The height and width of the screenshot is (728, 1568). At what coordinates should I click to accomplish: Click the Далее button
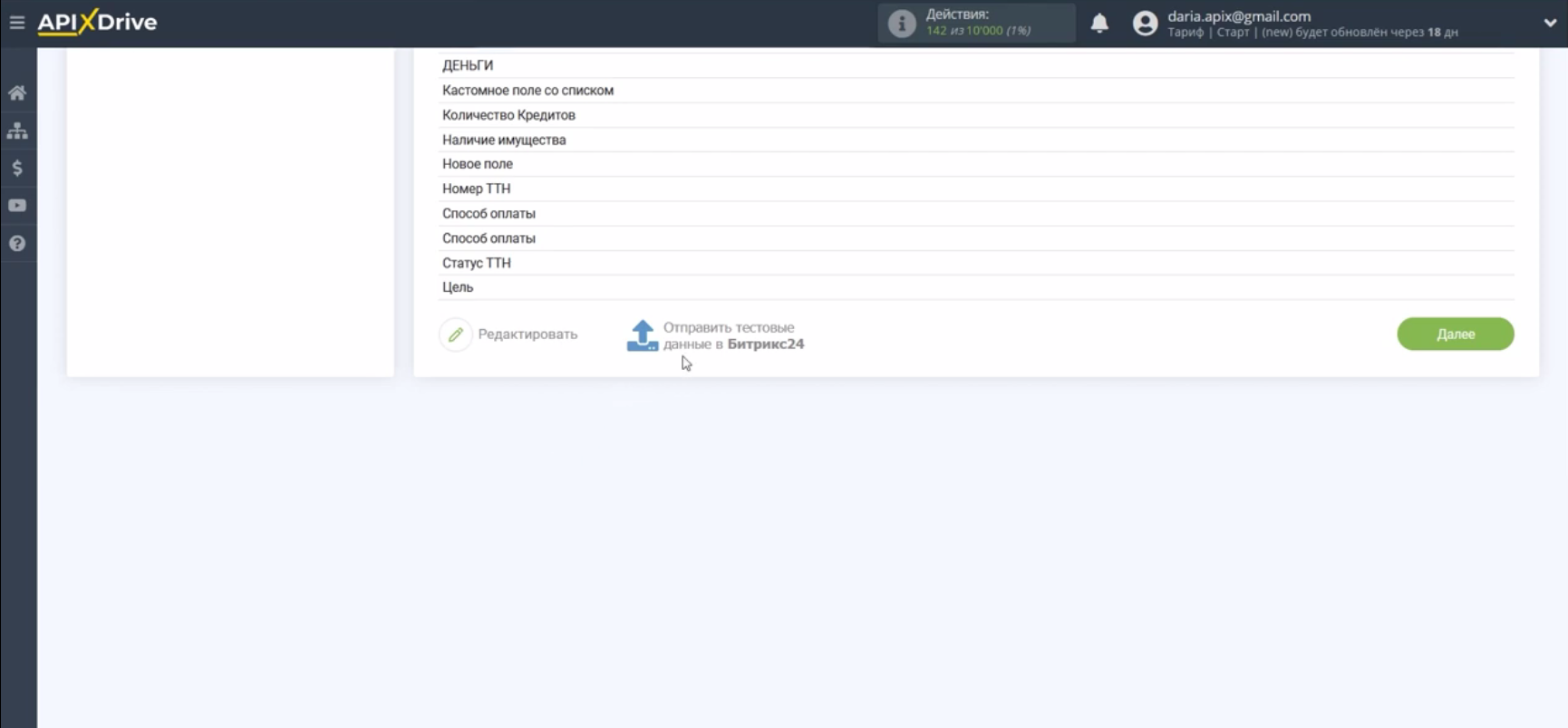(1456, 334)
